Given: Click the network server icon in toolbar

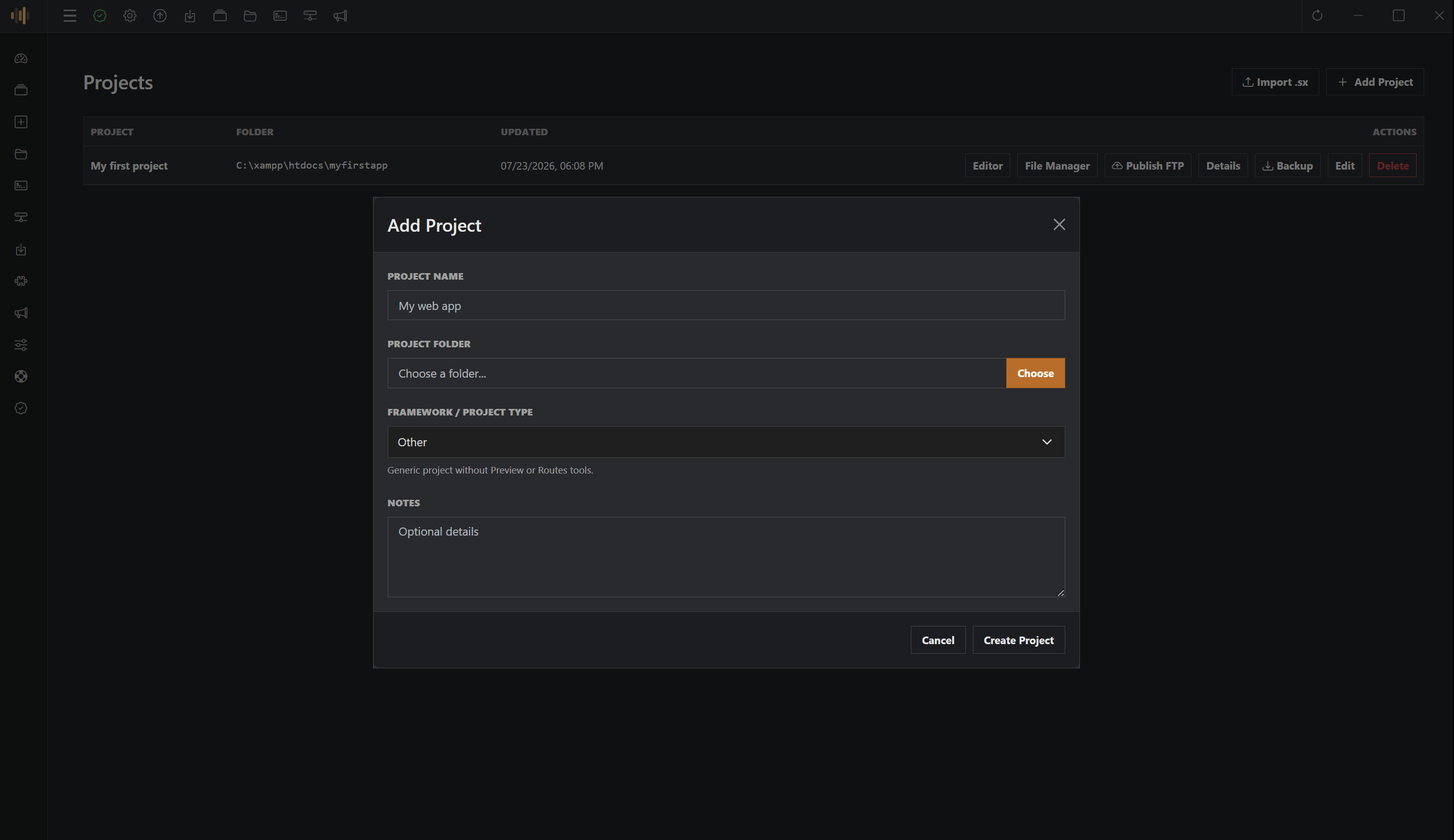Looking at the screenshot, I should tap(310, 16).
